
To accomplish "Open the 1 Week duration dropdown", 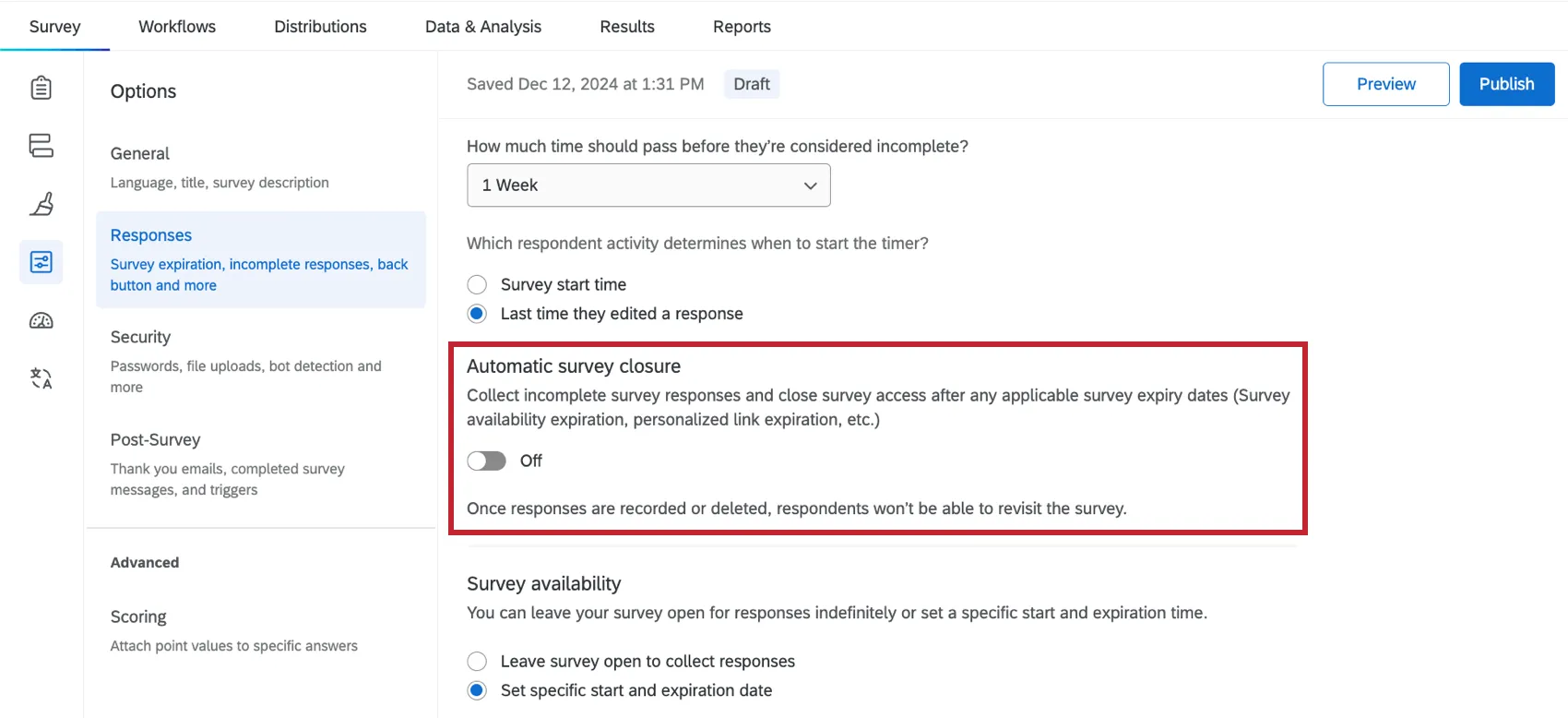I will [648, 185].
